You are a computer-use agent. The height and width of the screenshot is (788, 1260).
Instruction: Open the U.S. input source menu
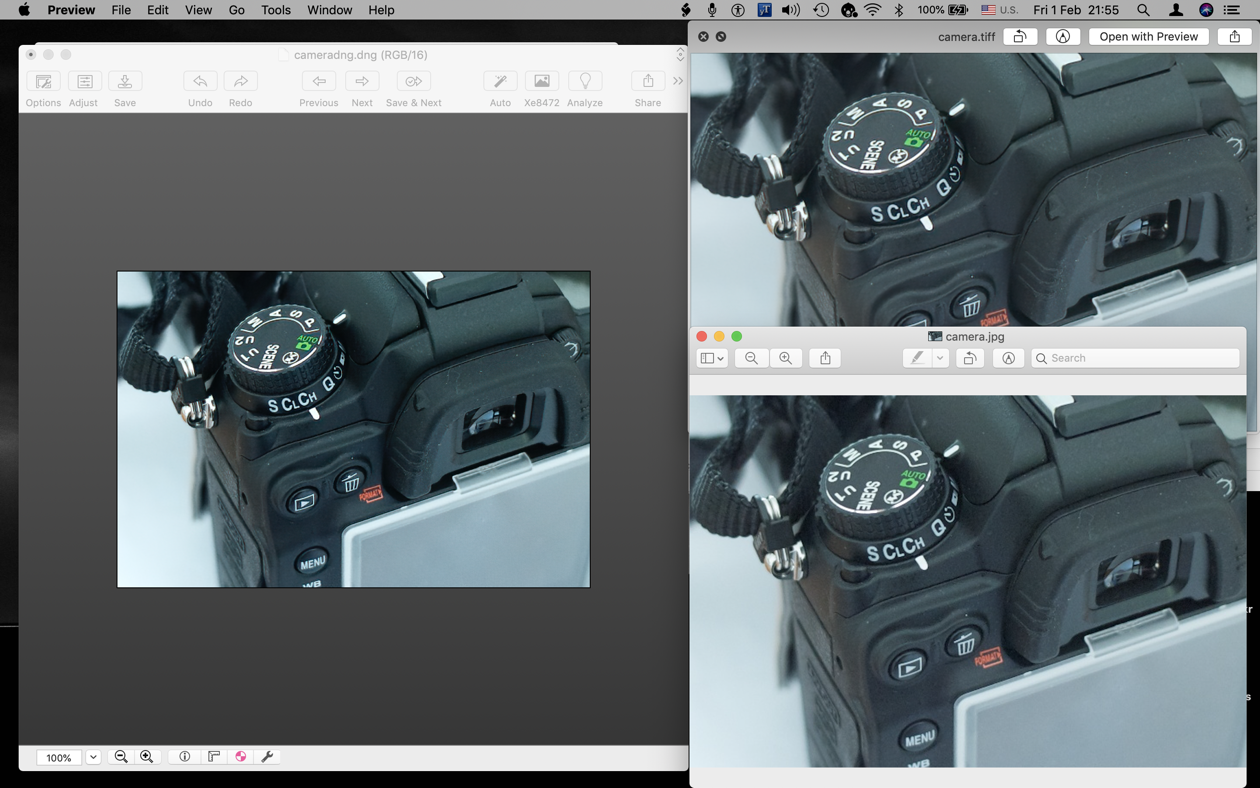999,10
